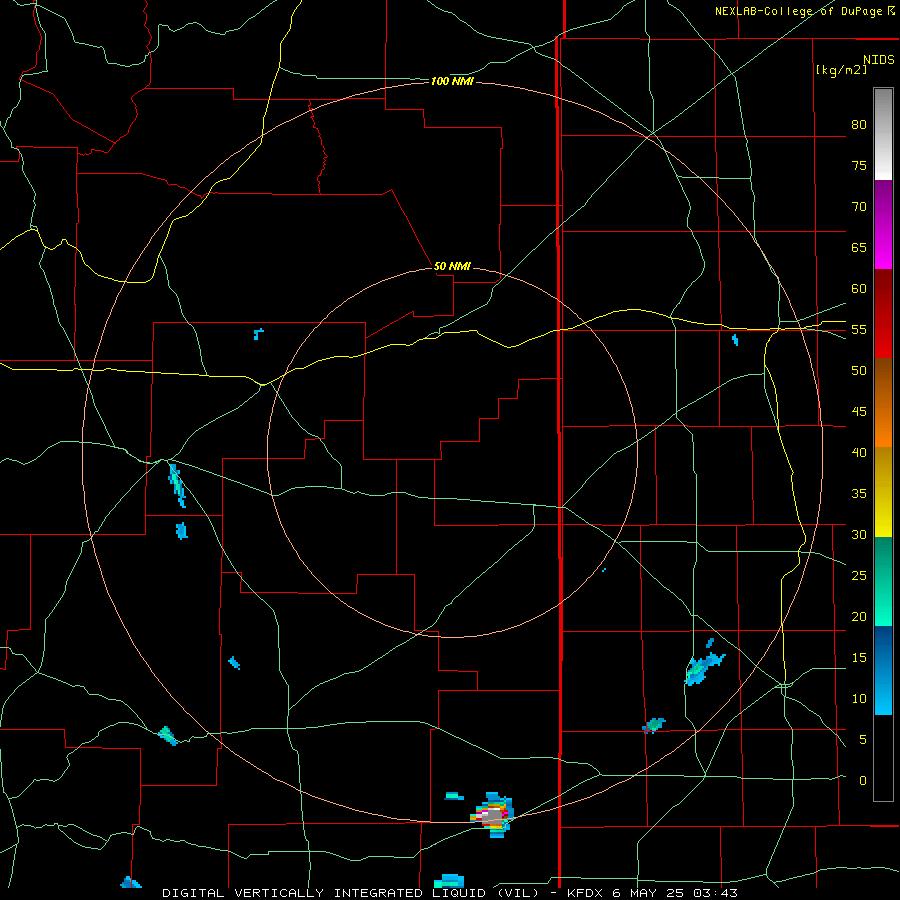Image resolution: width=900 pixels, height=900 pixels.
Task: Click the 40 value on the VIL scale
Action: coord(859,452)
